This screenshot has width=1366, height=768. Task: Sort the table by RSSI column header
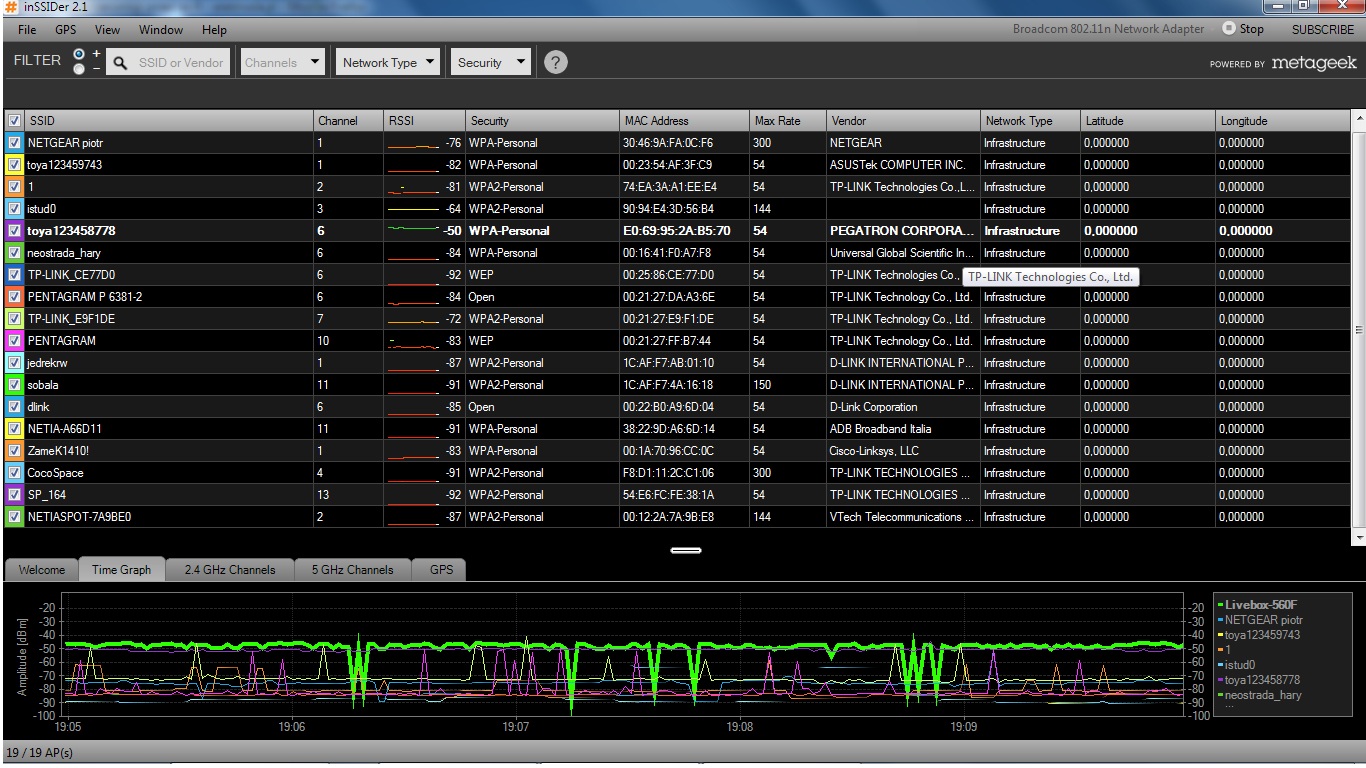point(400,121)
